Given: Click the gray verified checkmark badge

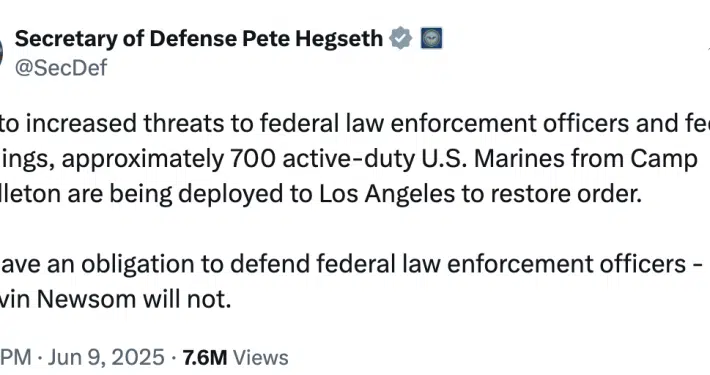Looking at the screenshot, I should pyautogui.click(x=401, y=38).
